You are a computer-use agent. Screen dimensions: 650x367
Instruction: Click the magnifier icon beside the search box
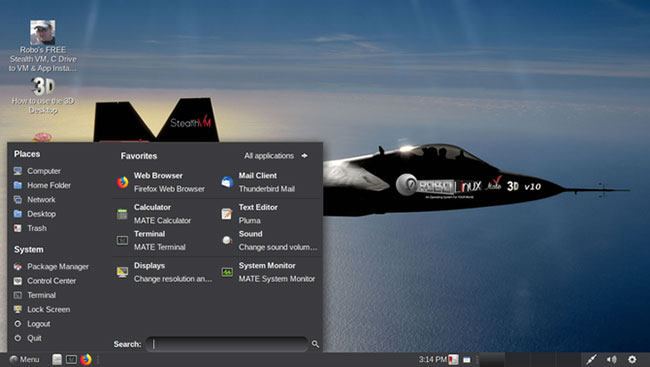(x=315, y=344)
